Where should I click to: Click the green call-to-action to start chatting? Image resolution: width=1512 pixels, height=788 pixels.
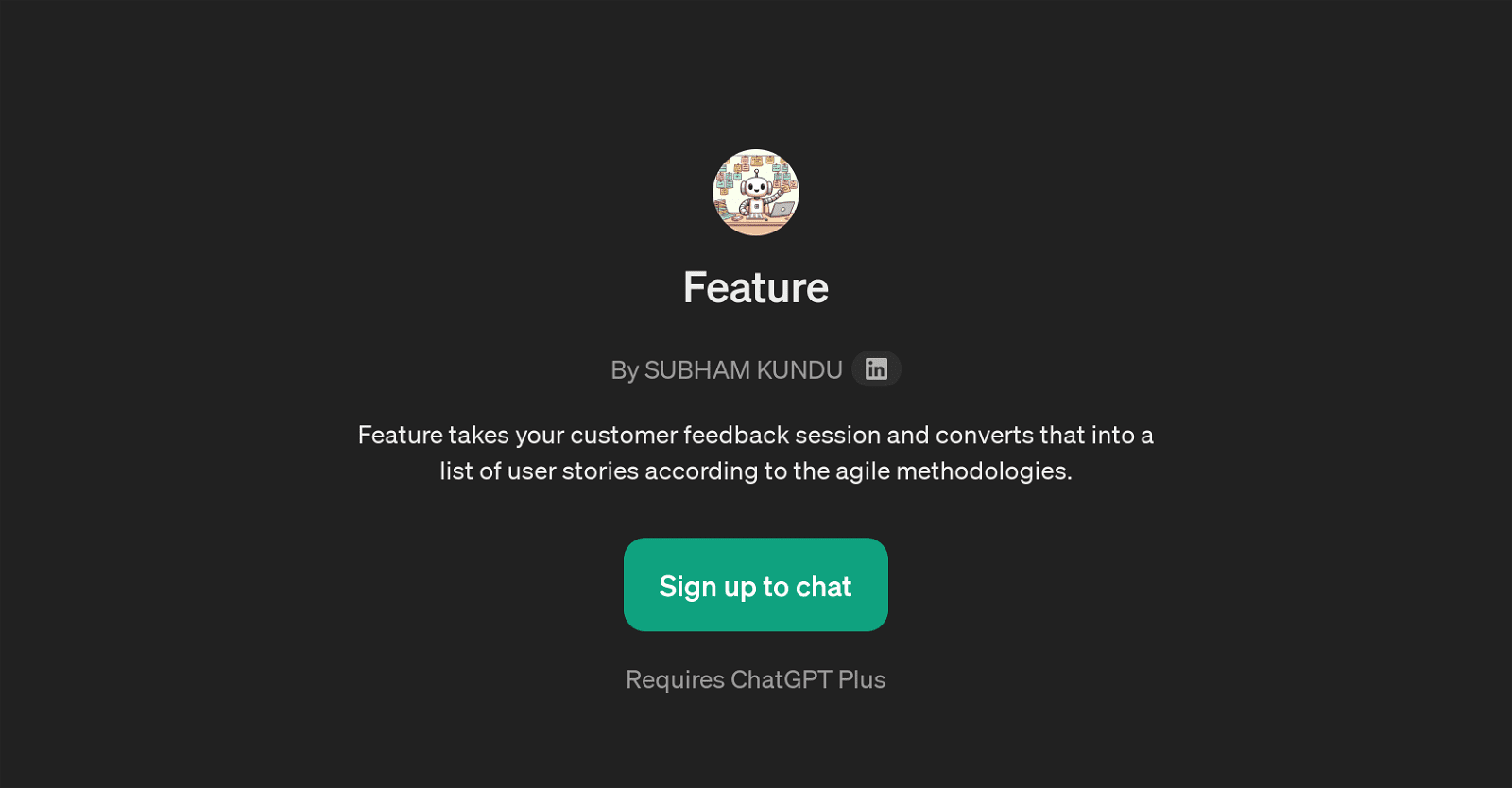pyautogui.click(x=755, y=585)
